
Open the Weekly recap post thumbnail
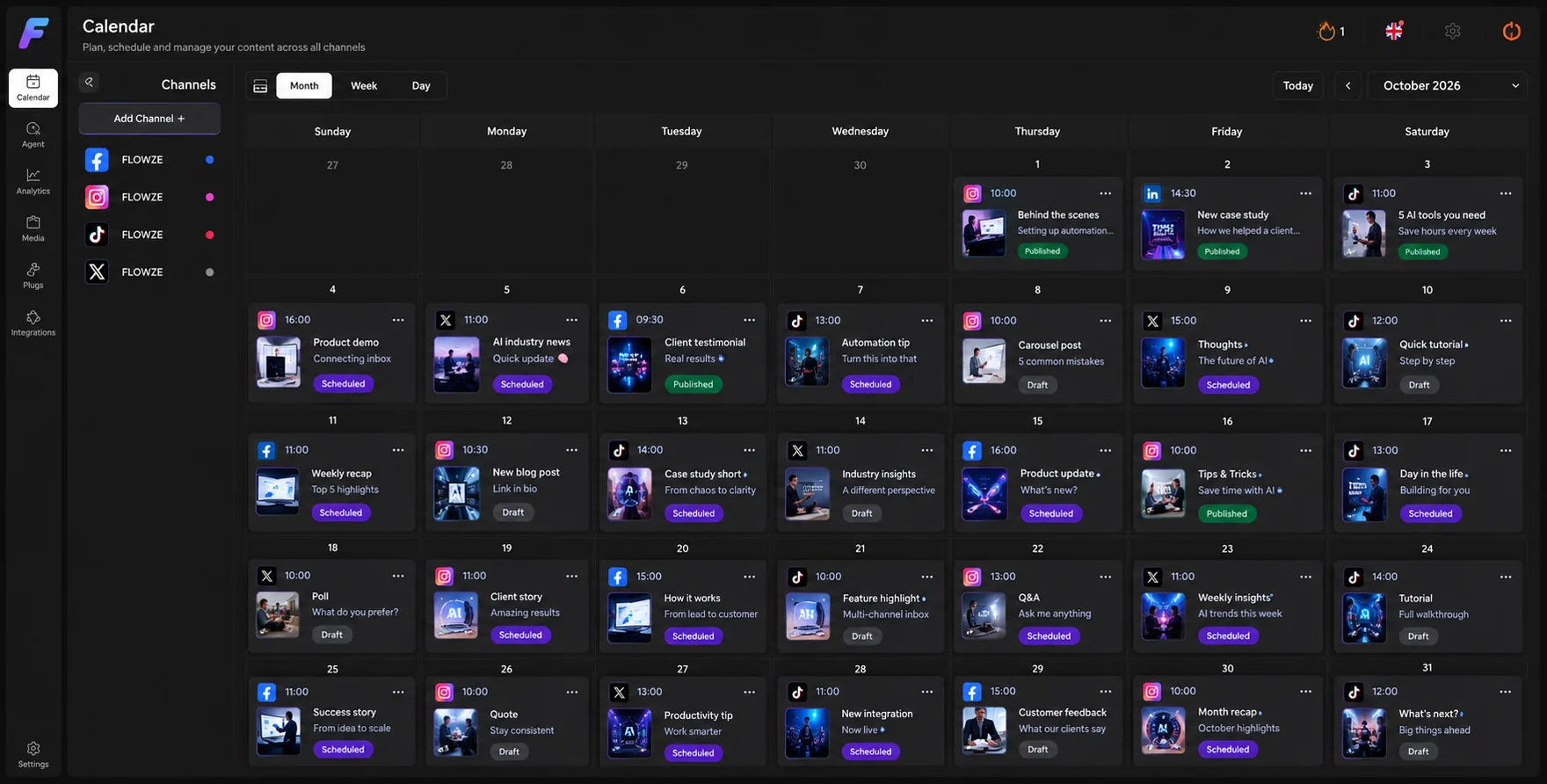[x=278, y=491]
